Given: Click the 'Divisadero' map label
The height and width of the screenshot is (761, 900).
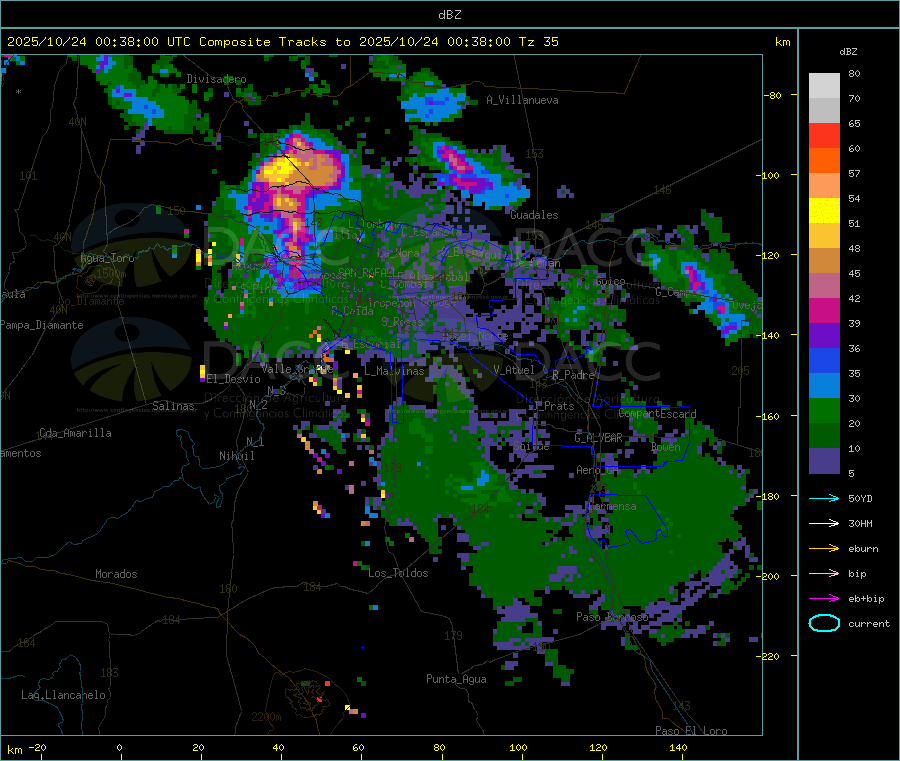Looking at the screenshot, I should [216, 79].
